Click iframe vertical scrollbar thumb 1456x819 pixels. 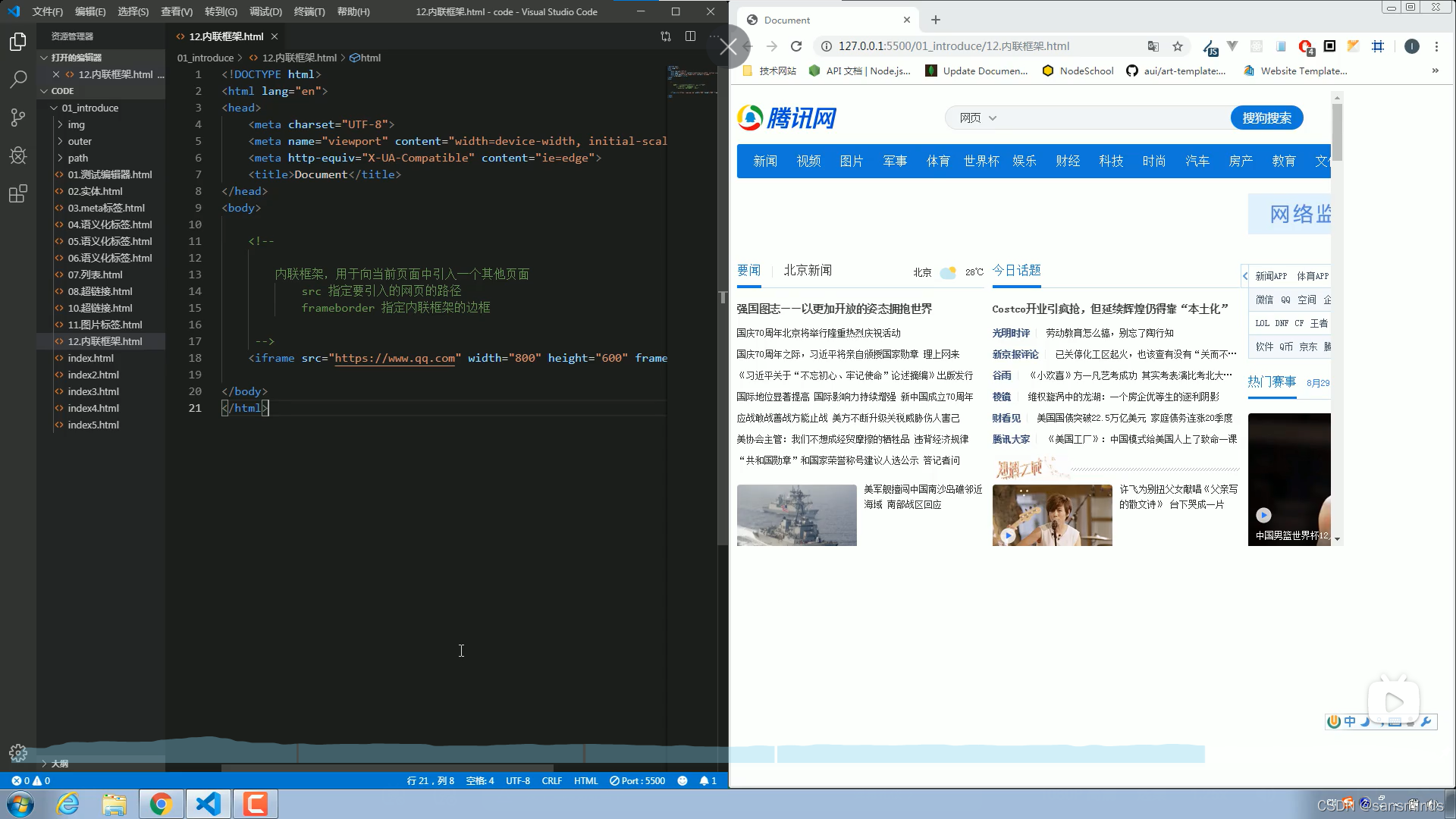click(1337, 131)
